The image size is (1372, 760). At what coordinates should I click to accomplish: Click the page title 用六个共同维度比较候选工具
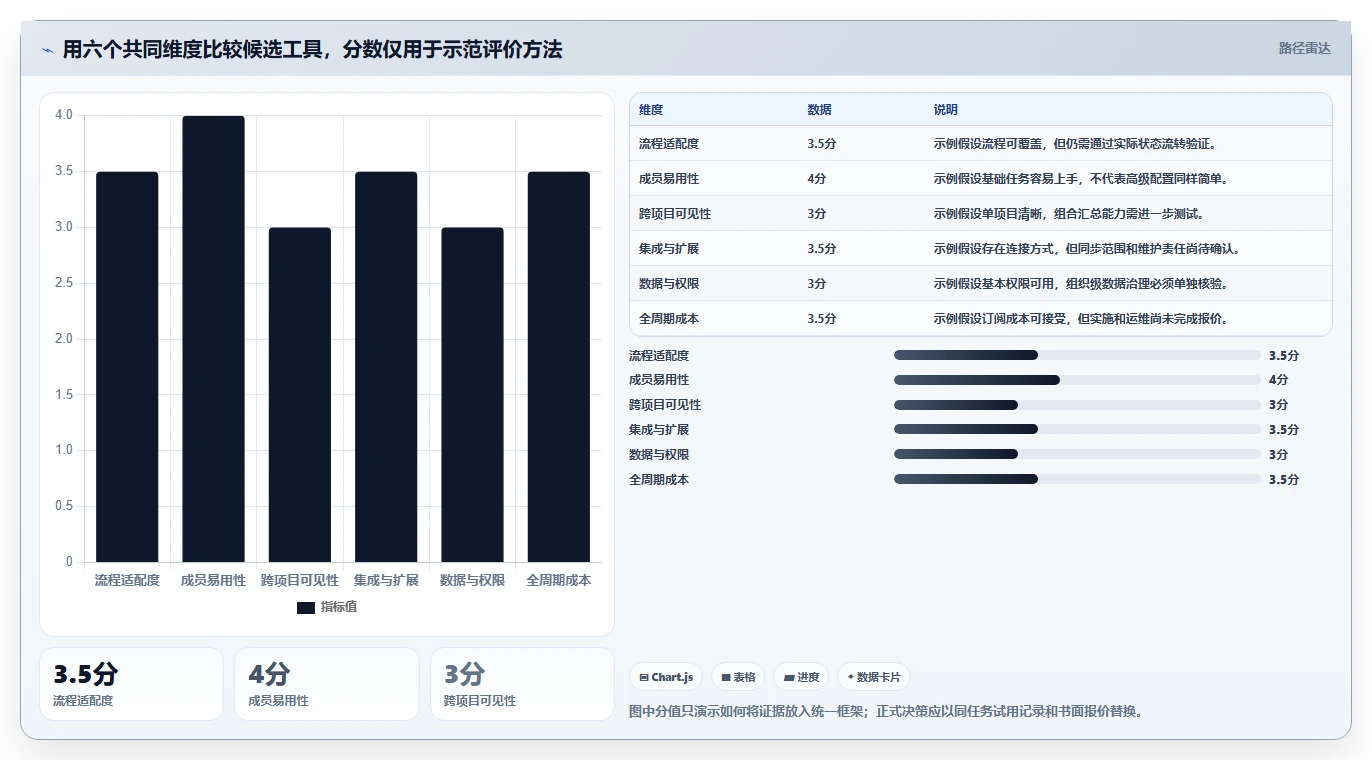[312, 49]
